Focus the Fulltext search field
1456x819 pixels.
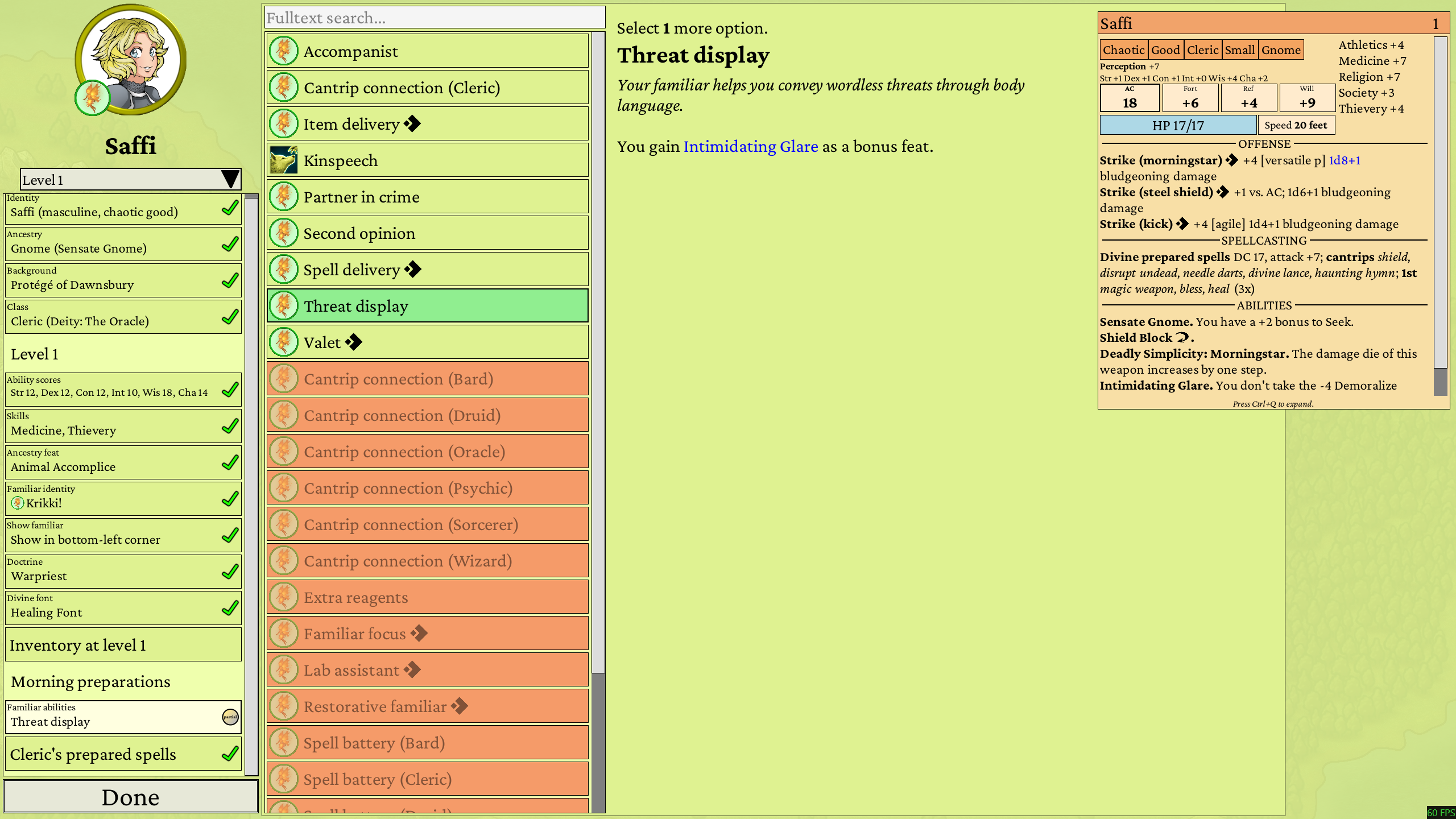point(435,18)
